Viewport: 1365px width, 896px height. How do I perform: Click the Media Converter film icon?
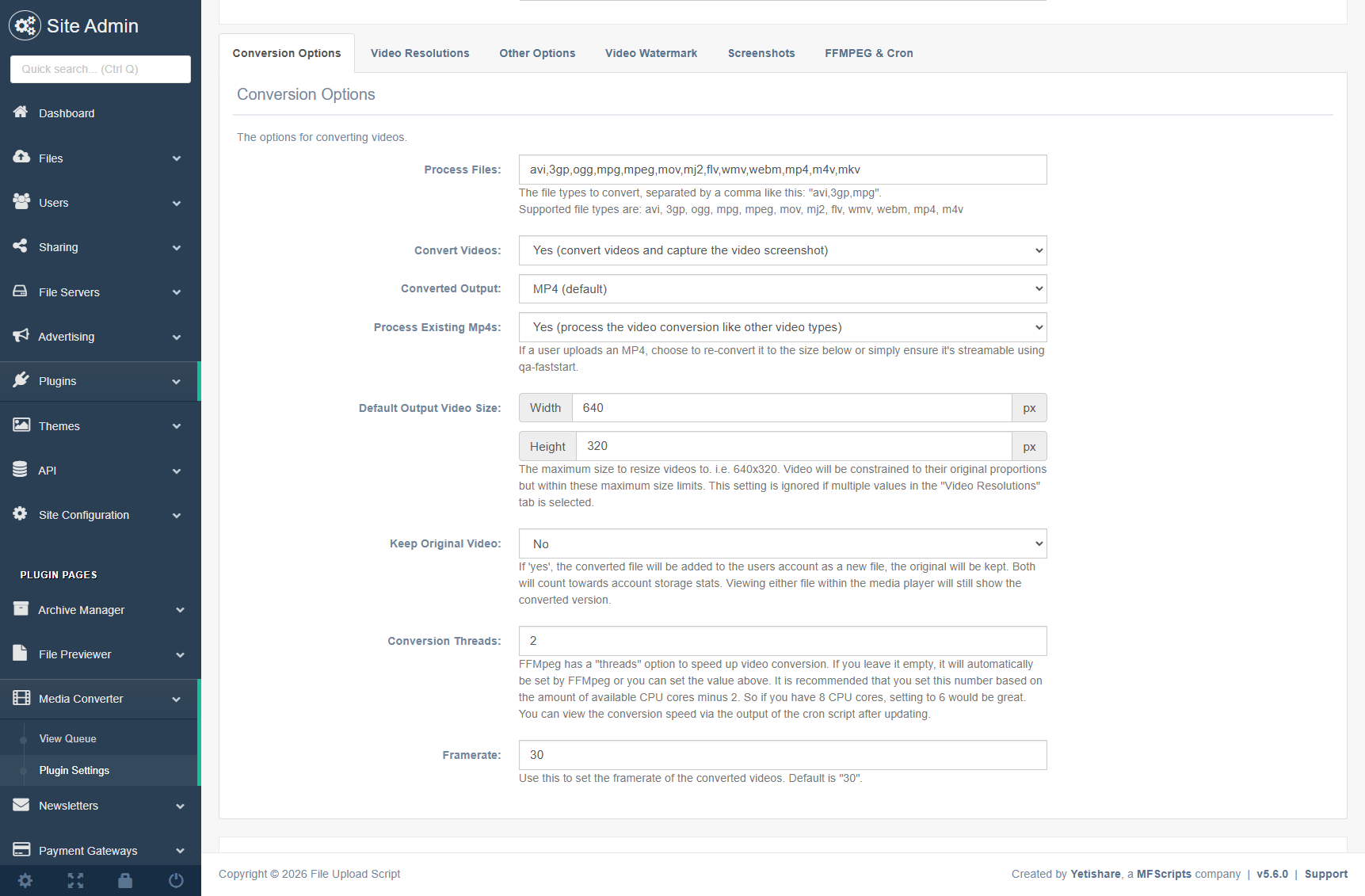[21, 698]
